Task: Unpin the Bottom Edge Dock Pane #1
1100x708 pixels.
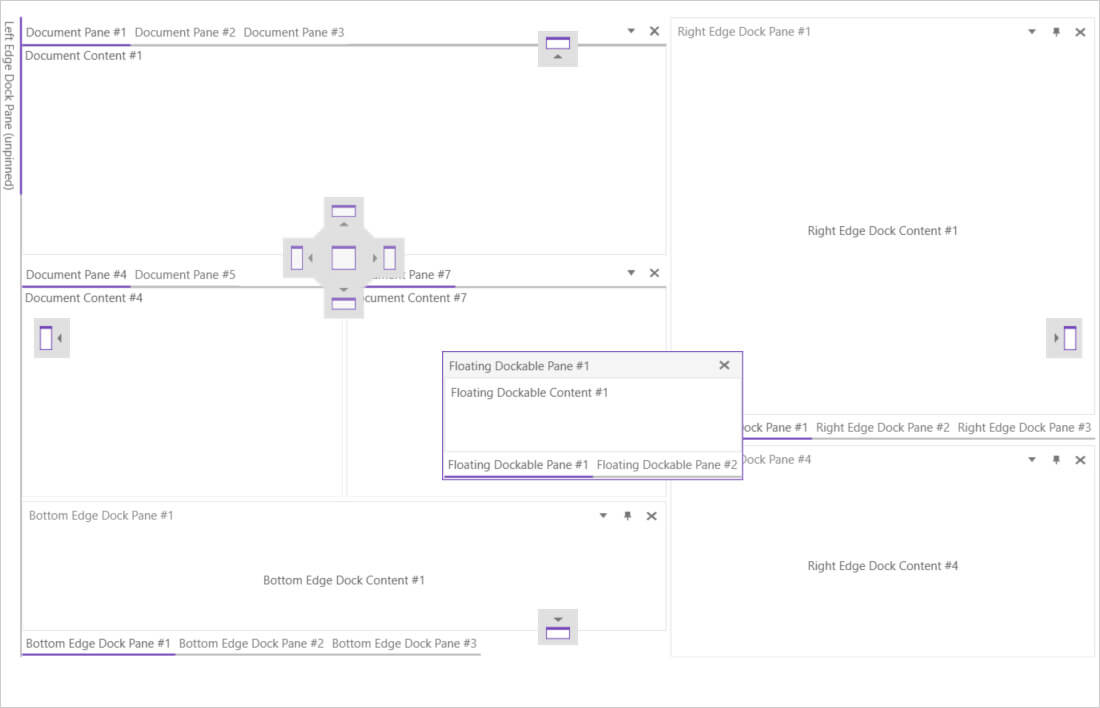Action: 628,516
